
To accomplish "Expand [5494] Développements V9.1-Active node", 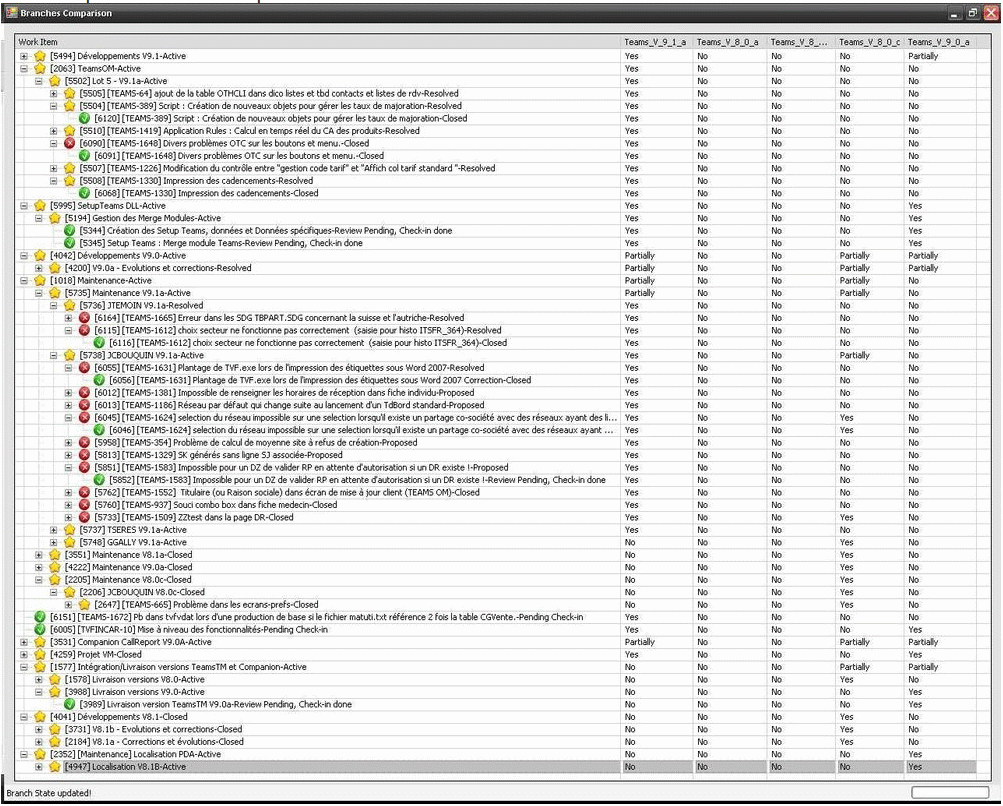I will 24,56.
